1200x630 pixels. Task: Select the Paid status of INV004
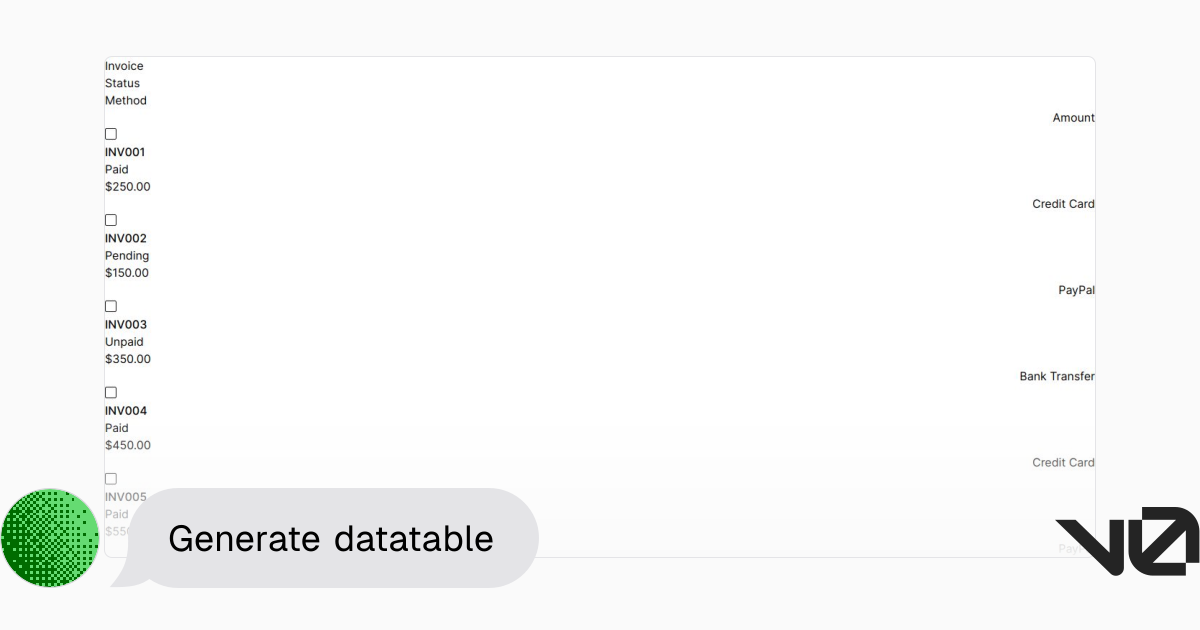[117, 428]
